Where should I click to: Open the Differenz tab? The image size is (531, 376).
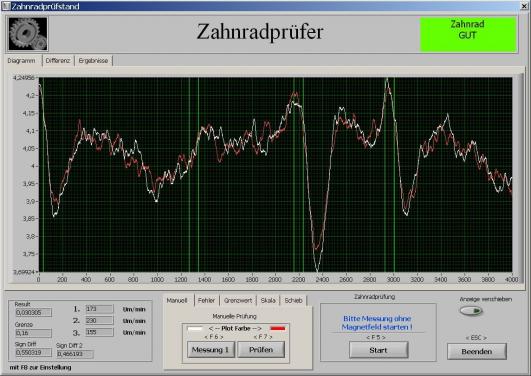tap(58, 61)
